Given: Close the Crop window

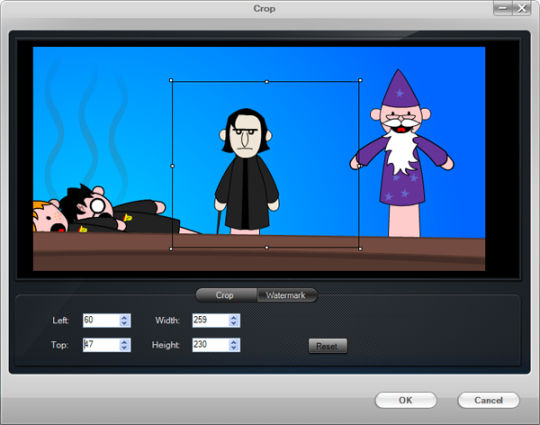Looking at the screenshot, I should click(522, 8).
